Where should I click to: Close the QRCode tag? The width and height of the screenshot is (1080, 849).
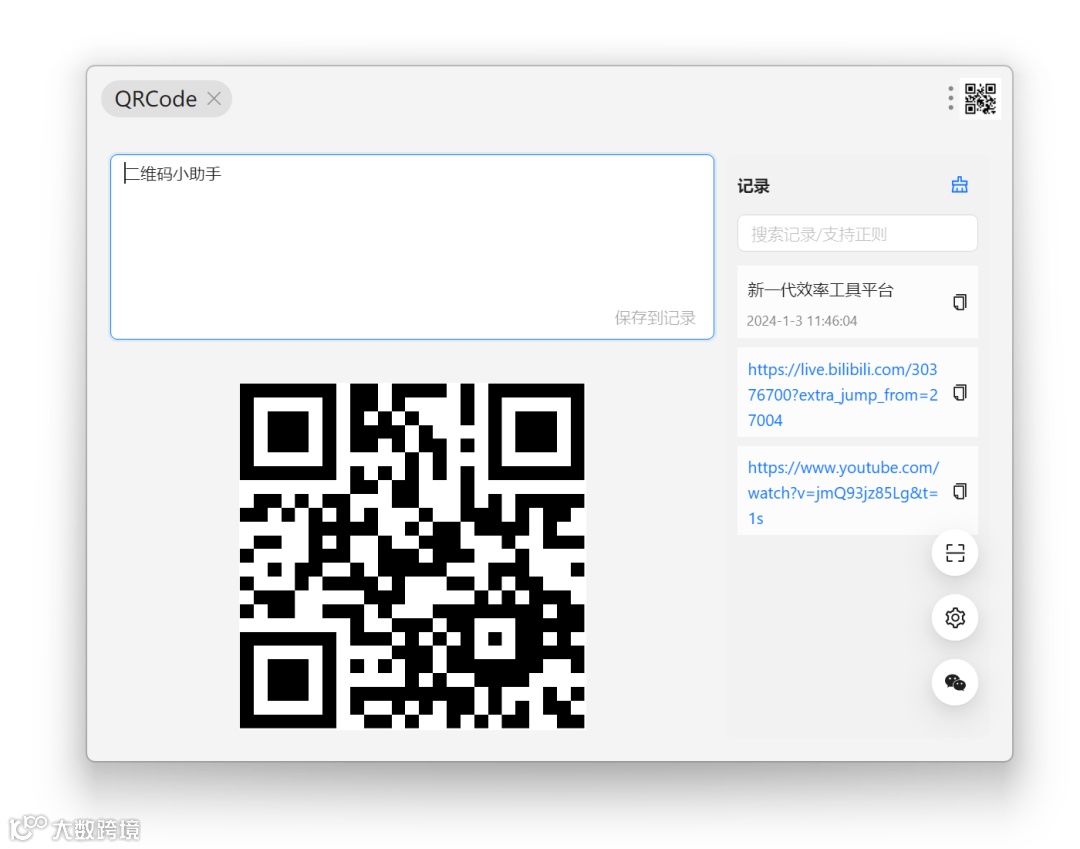pyautogui.click(x=214, y=99)
